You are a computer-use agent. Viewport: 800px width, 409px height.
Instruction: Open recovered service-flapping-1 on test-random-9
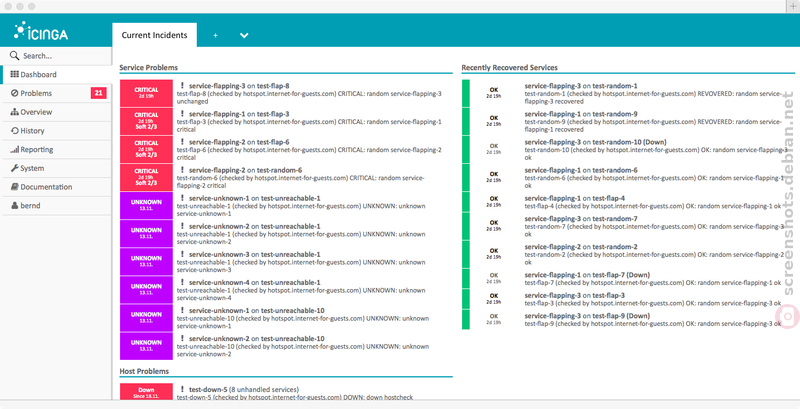(581, 114)
